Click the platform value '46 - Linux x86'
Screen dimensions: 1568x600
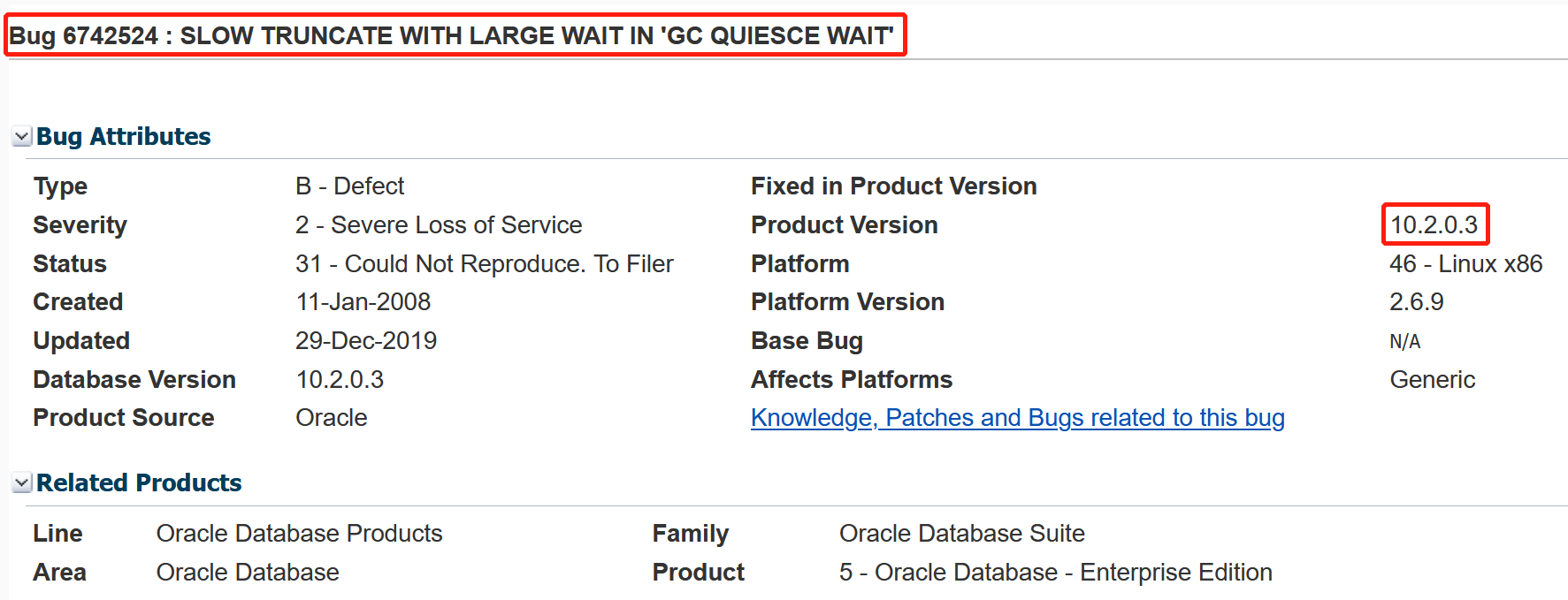1465,264
